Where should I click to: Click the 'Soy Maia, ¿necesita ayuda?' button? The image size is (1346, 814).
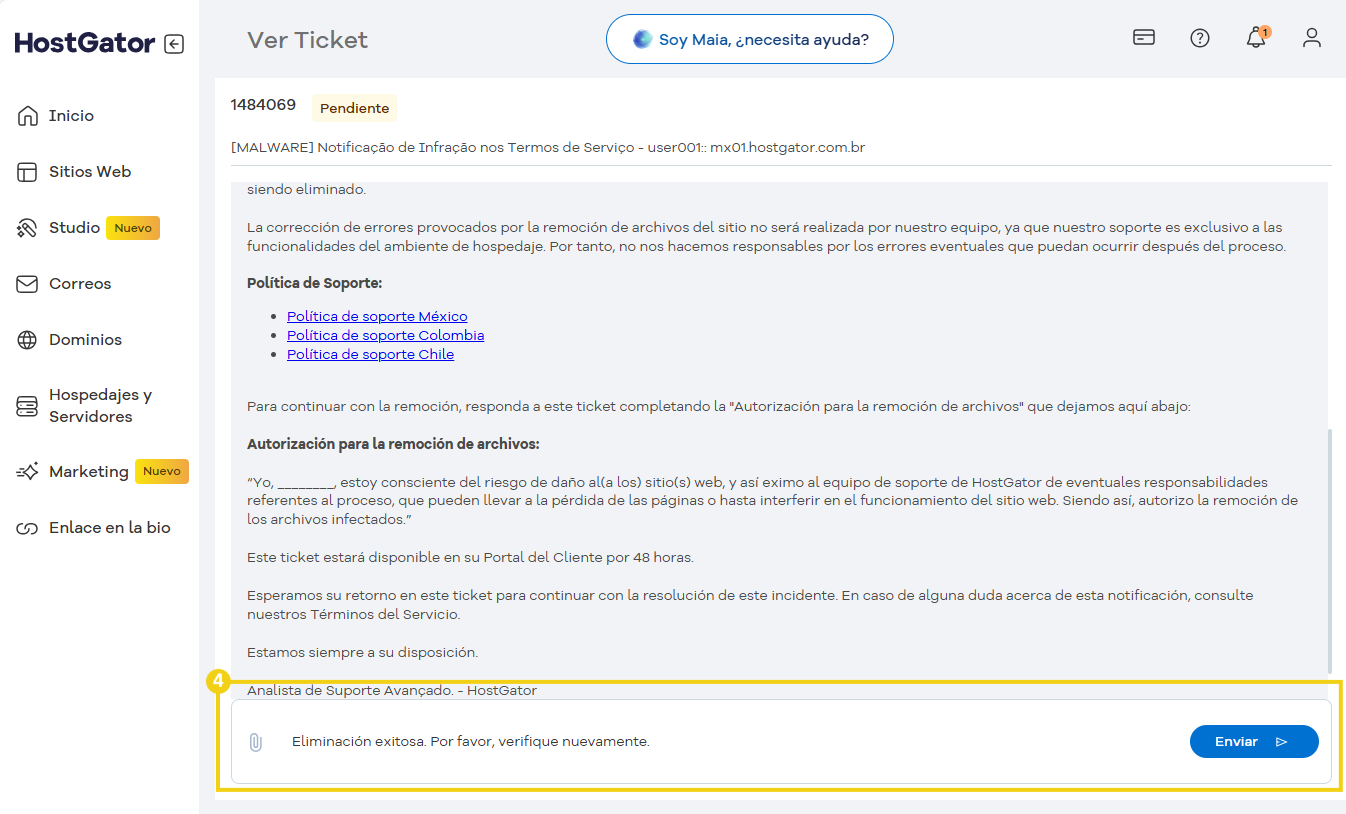[749, 39]
